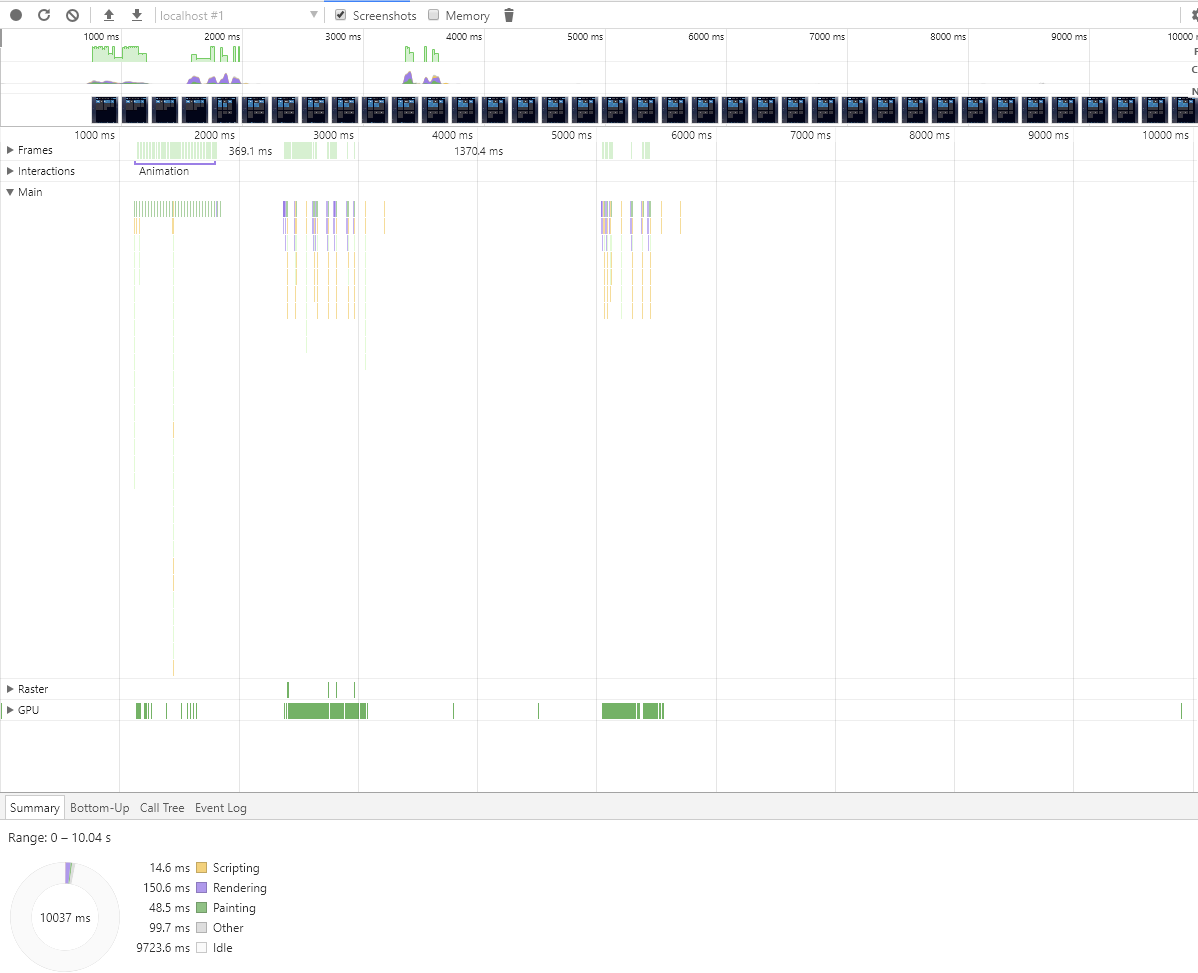Reload the page and profile it
1198x973 pixels.
44,15
